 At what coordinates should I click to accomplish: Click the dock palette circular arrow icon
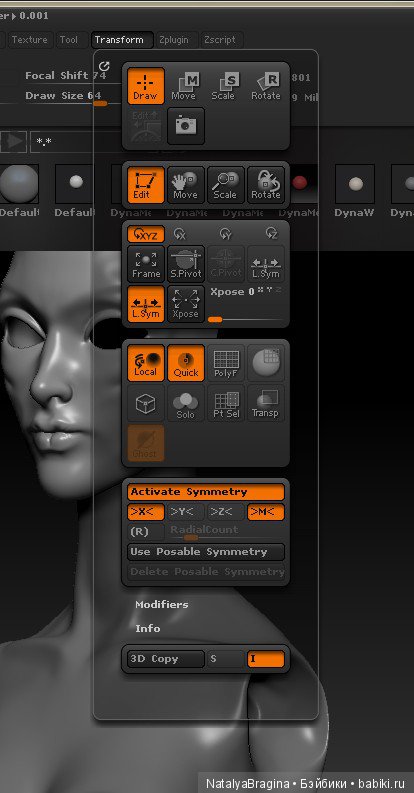tap(104, 66)
